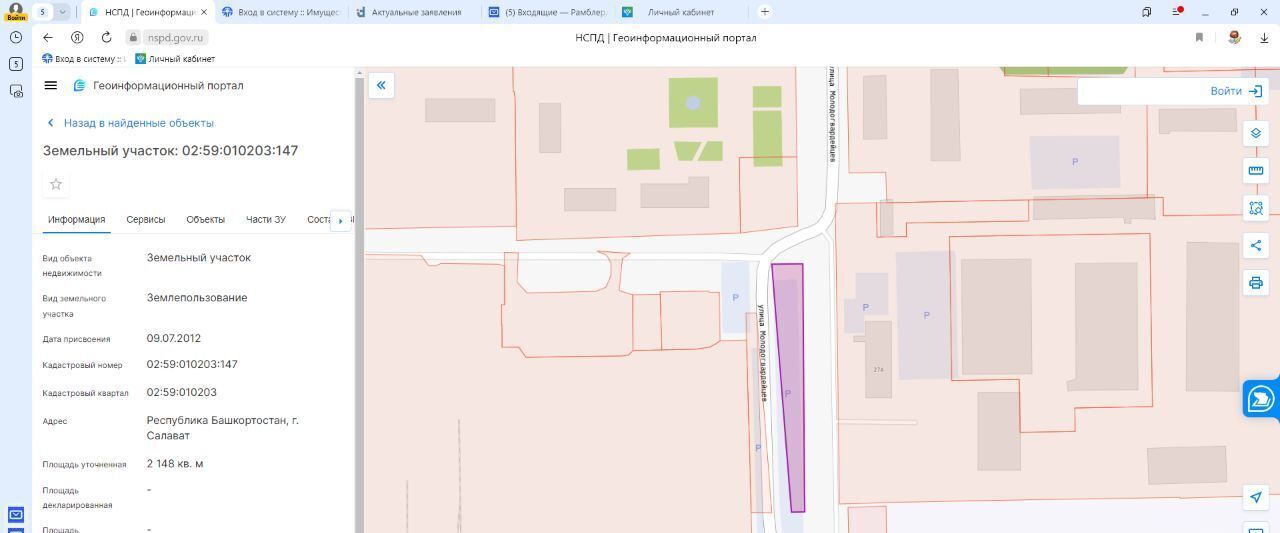1280x533 pixels.
Task: Click the side panel vertical scrollbar
Action: tap(358, 300)
